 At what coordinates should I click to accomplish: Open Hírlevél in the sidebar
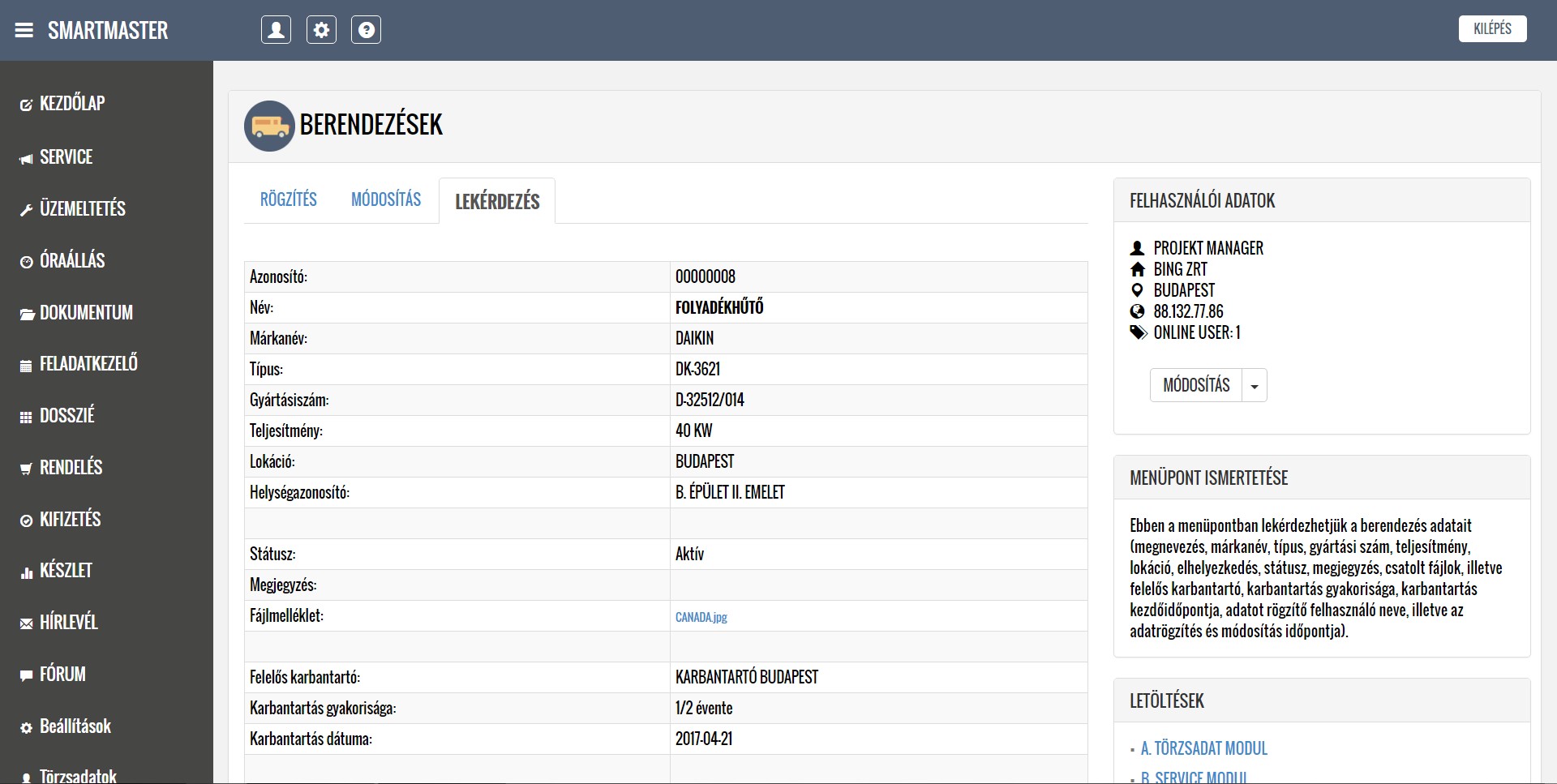(68, 622)
